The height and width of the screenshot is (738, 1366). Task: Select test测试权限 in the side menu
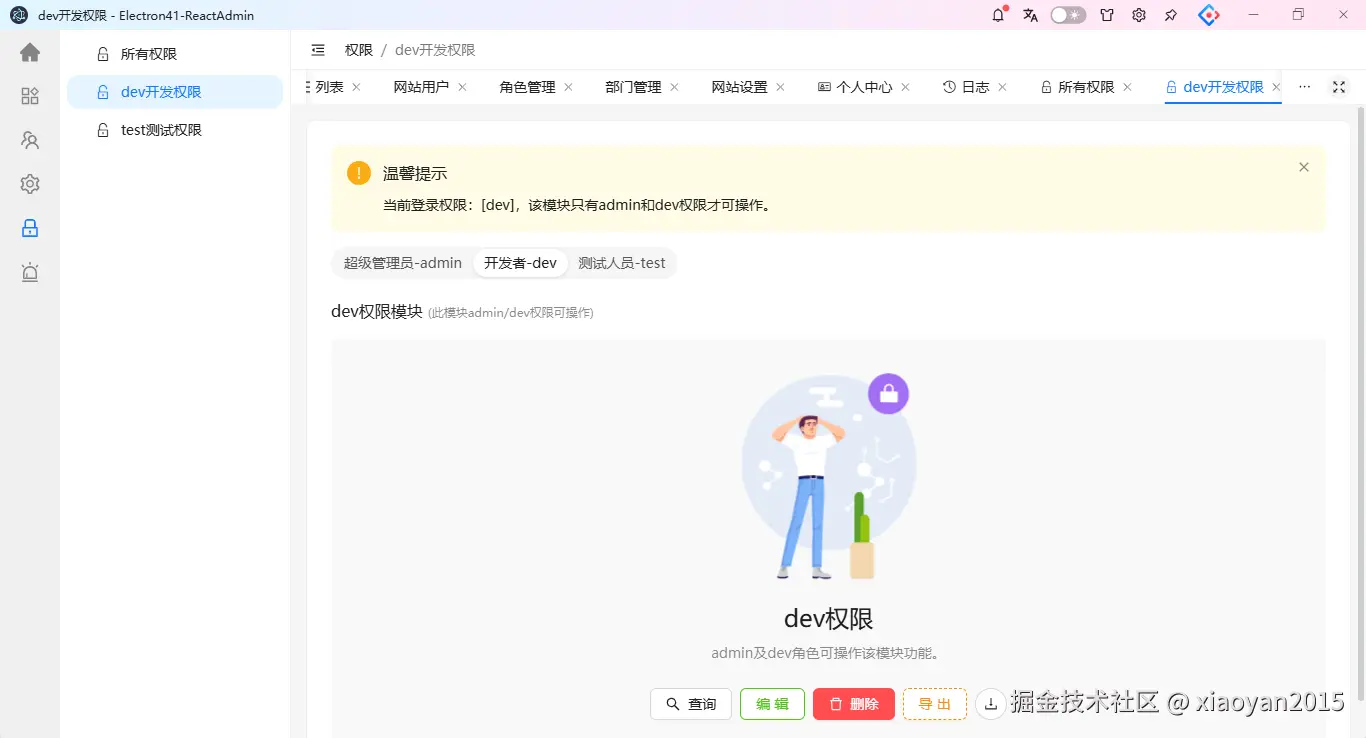[x=175, y=130]
